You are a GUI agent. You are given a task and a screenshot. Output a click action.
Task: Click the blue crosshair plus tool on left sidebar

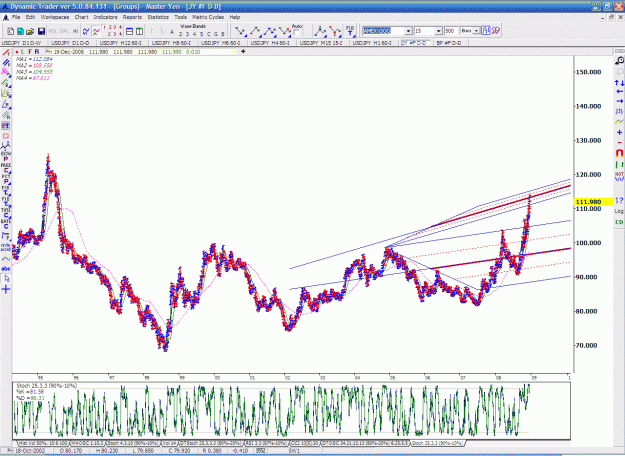pyautogui.click(x=6, y=289)
